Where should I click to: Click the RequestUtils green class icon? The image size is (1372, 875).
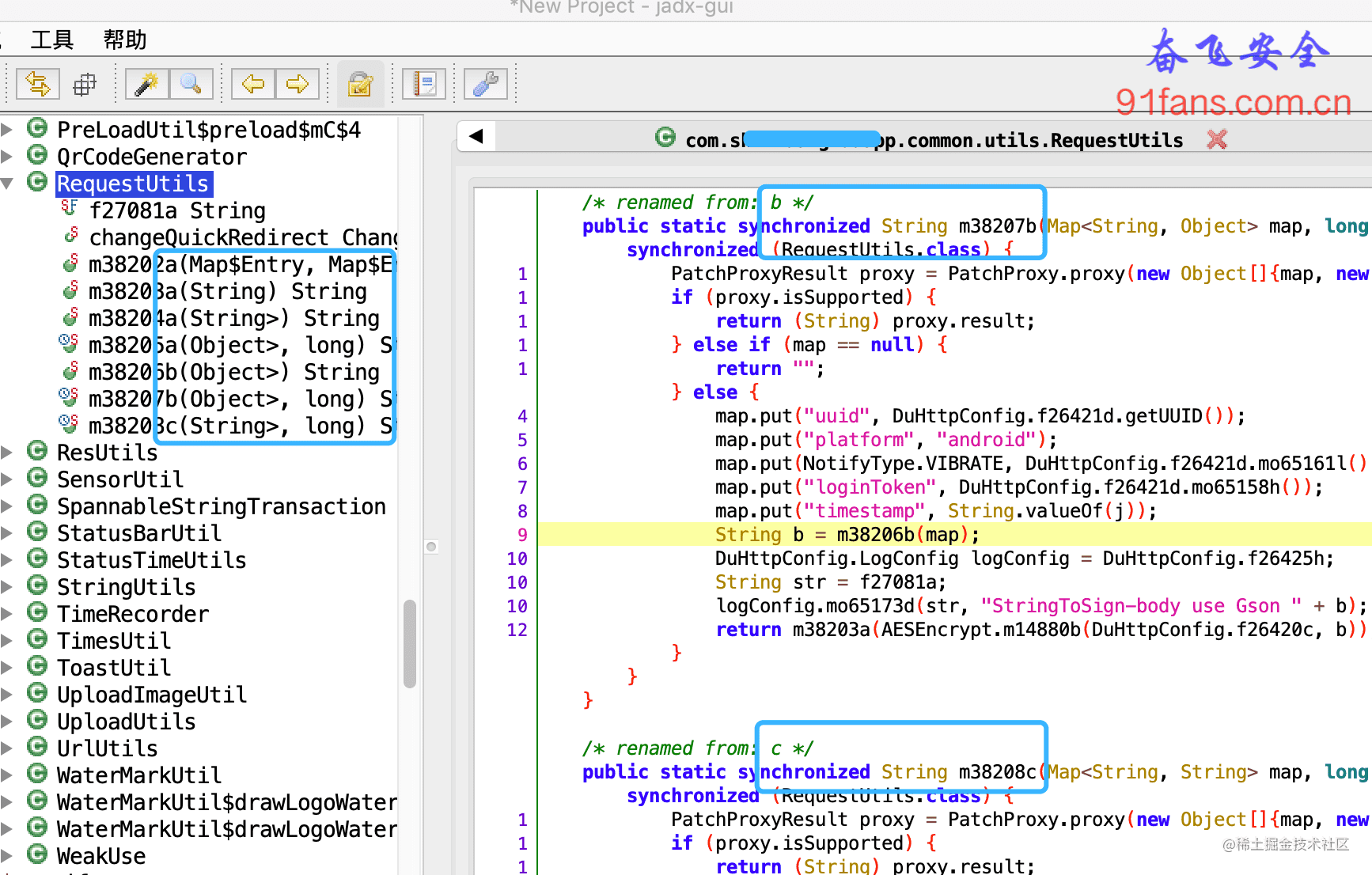pos(37,182)
